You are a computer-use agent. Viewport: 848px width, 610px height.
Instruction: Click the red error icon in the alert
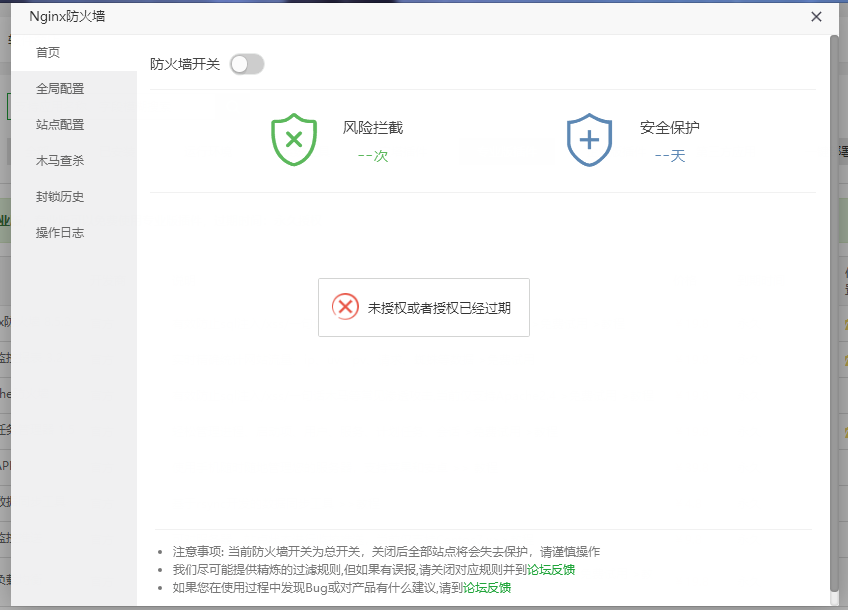[346, 307]
